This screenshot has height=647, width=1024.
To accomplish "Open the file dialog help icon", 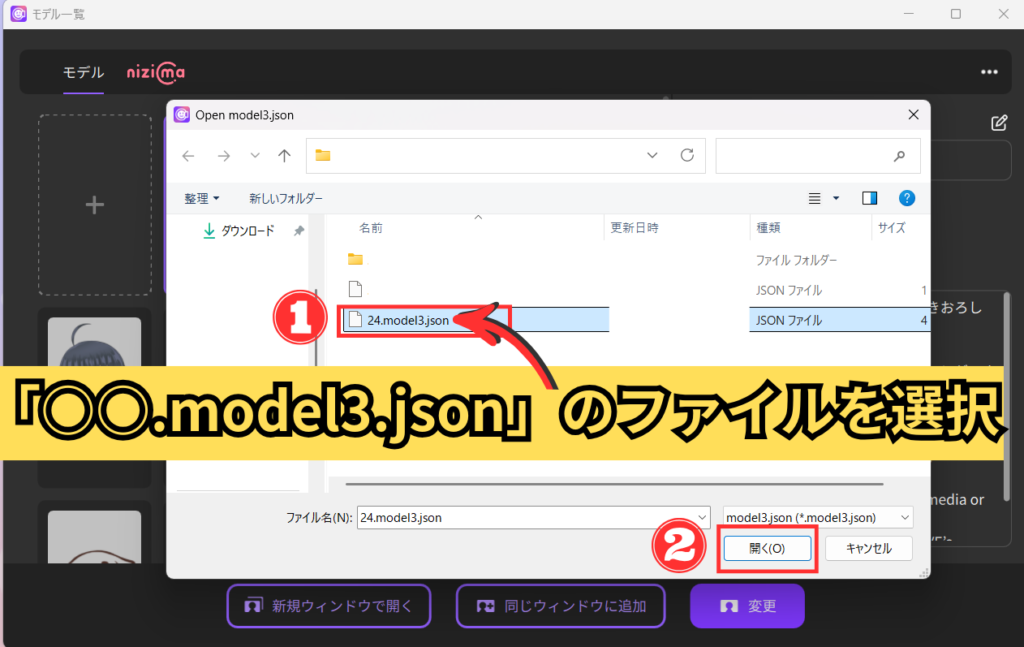I will (907, 198).
